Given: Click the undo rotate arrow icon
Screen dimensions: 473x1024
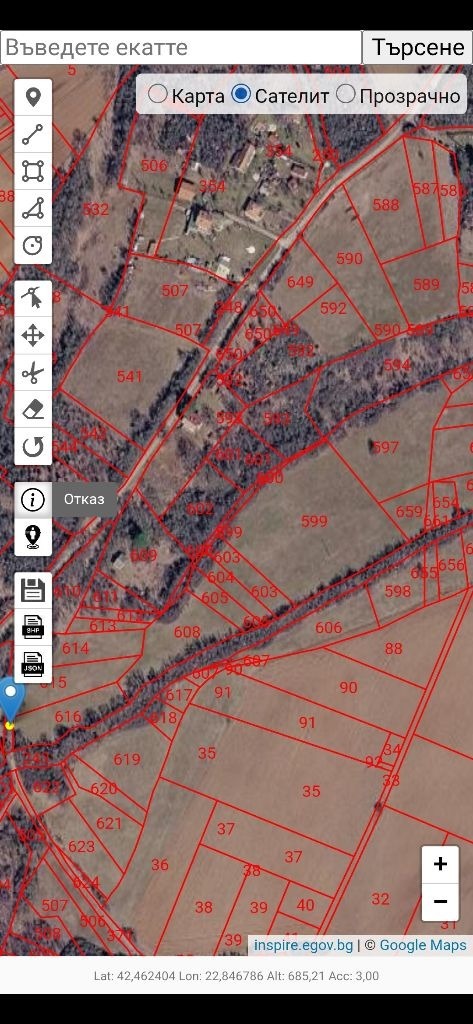Looking at the screenshot, I should tap(33, 447).
